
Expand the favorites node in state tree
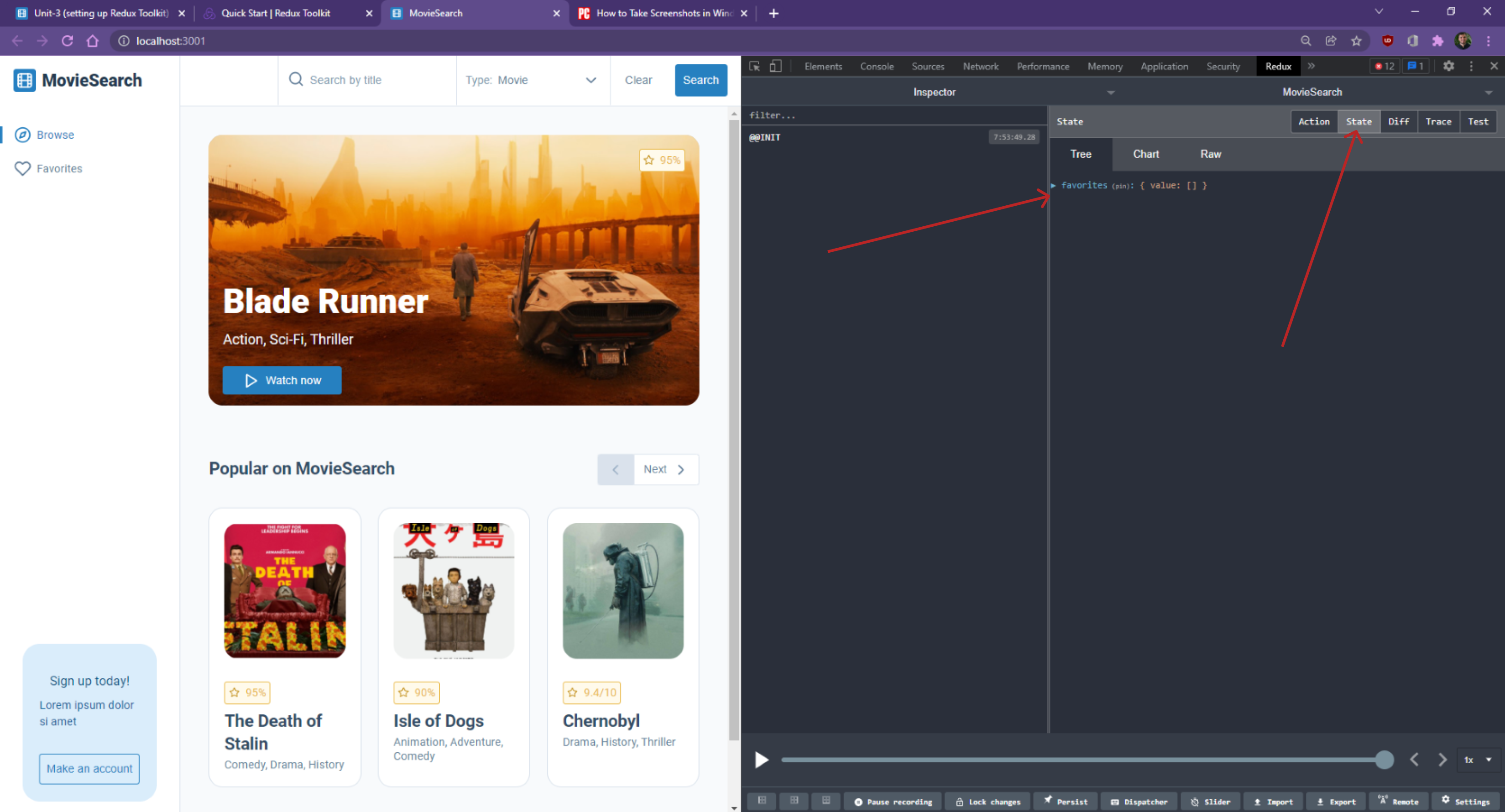(1054, 185)
